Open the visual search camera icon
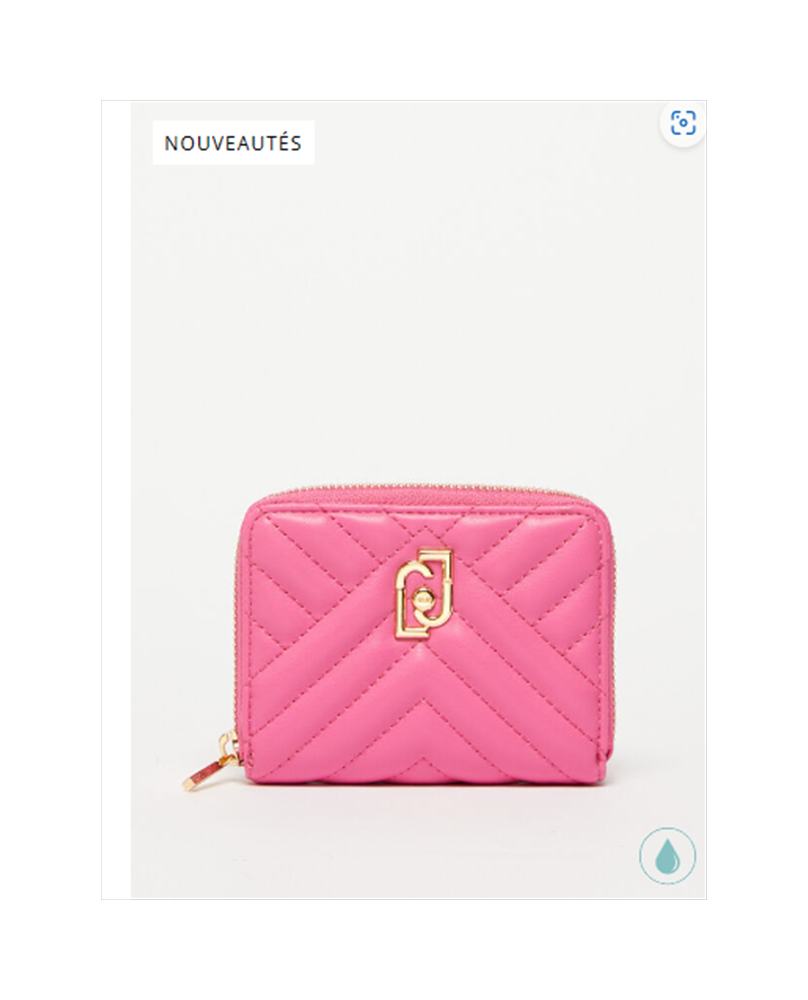Screen dimensions: 808x1000 coord(682,122)
